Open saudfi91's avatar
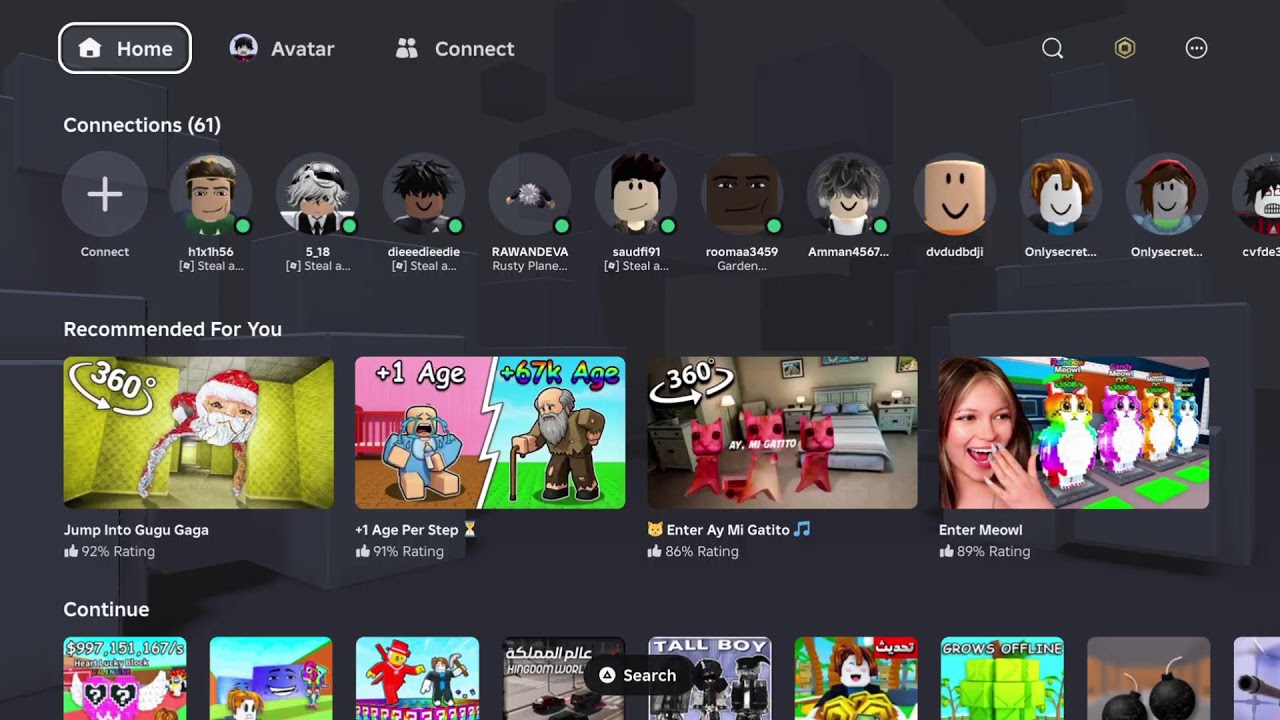This screenshot has width=1280, height=720. coord(636,194)
